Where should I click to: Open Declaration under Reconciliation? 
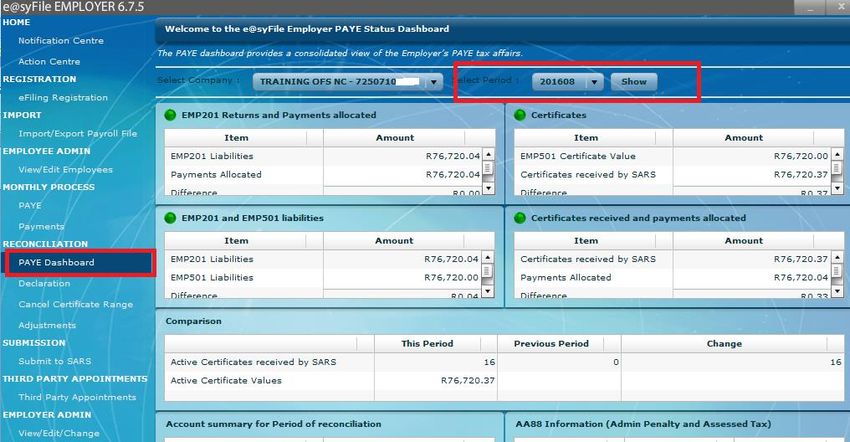click(x=44, y=284)
